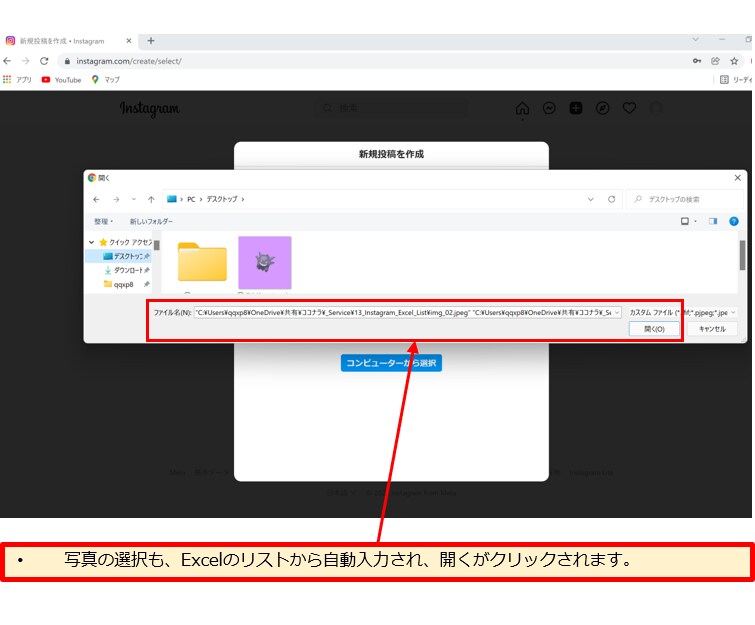
Task: Click the password key icon
Action: coord(697,61)
